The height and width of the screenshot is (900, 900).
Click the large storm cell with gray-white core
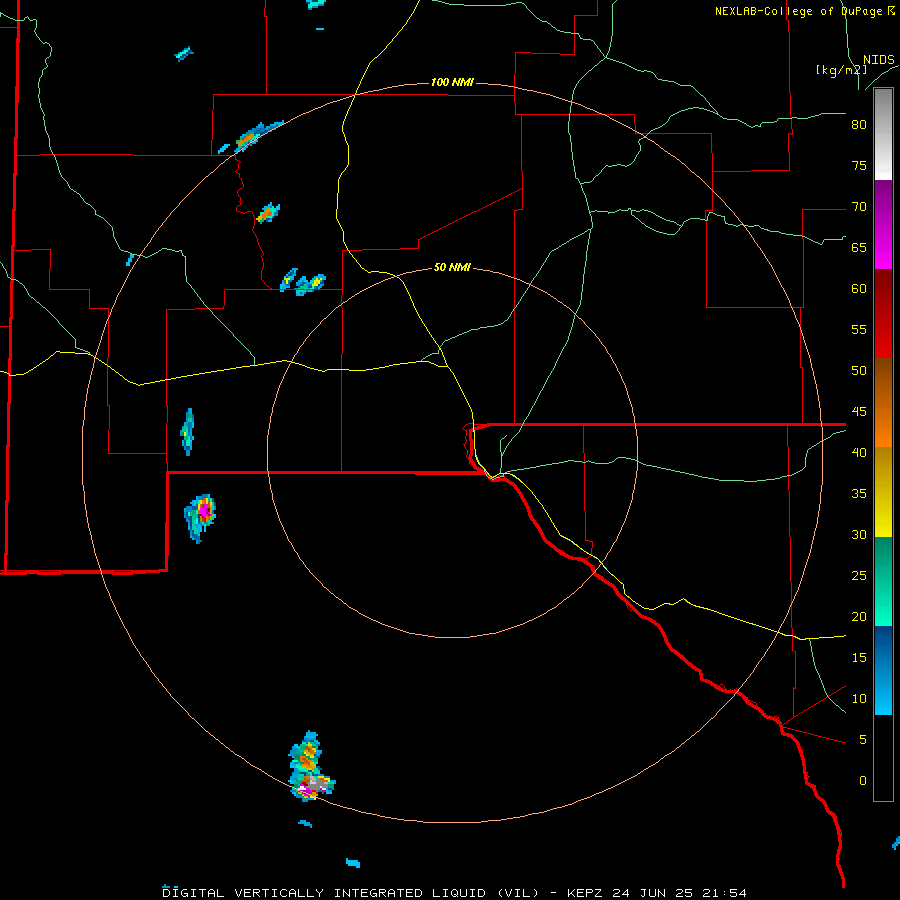pyautogui.click(x=311, y=766)
